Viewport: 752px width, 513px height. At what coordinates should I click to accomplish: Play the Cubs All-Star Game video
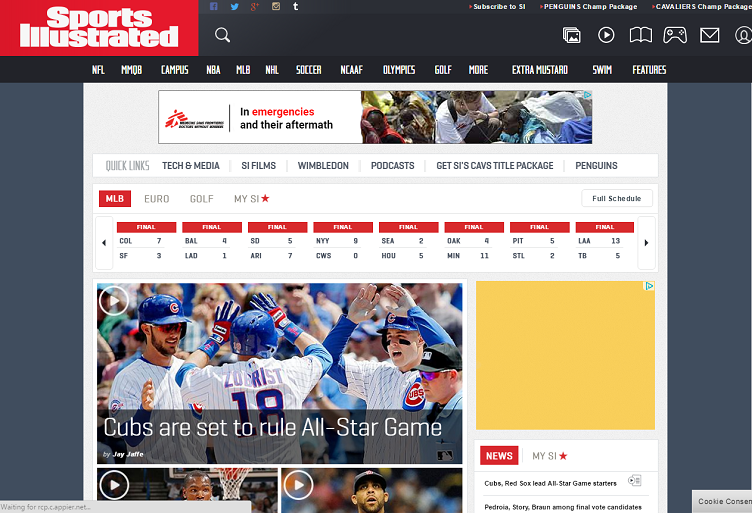(114, 301)
